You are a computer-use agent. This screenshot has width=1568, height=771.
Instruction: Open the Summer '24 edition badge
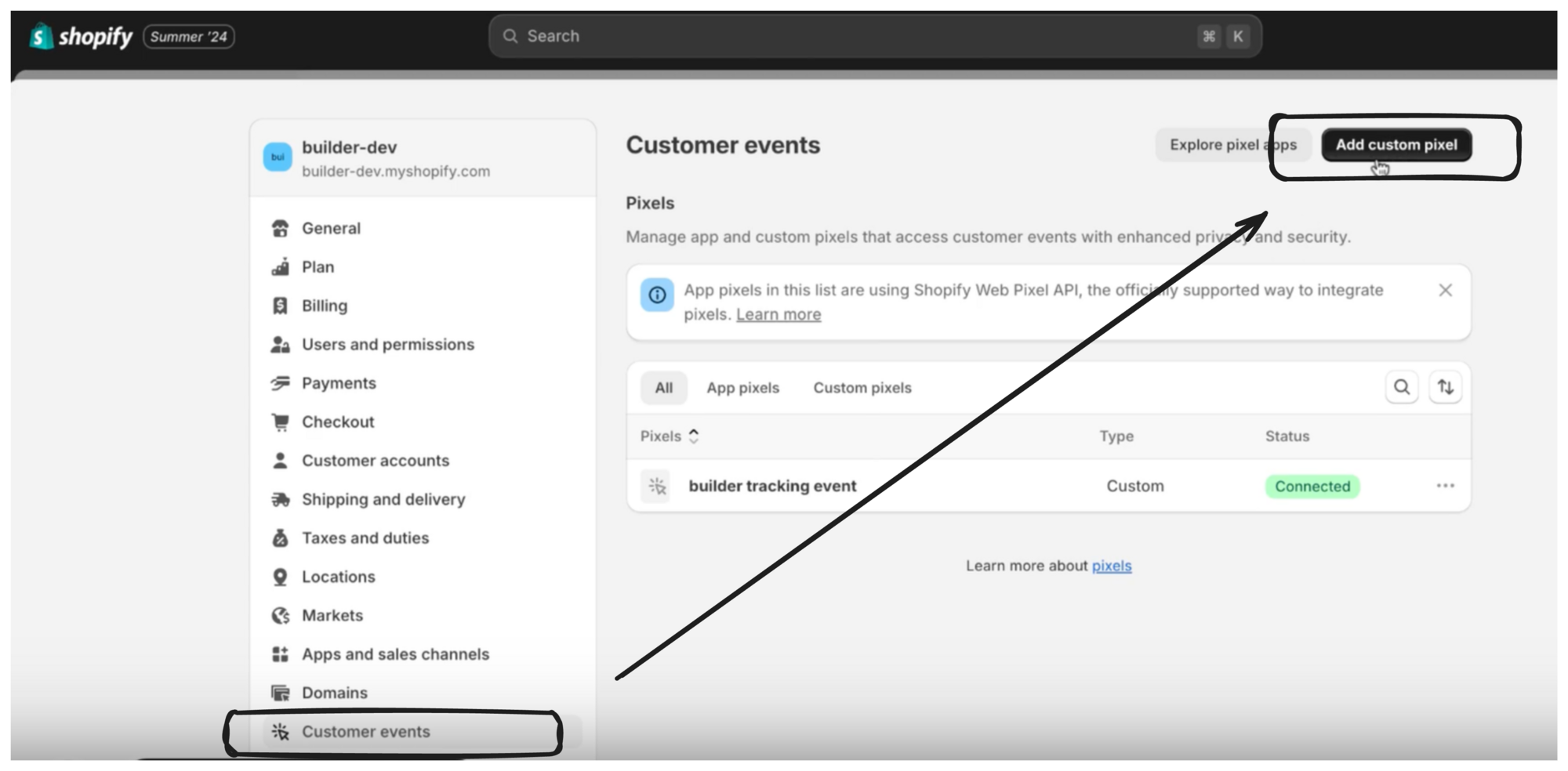pos(189,37)
